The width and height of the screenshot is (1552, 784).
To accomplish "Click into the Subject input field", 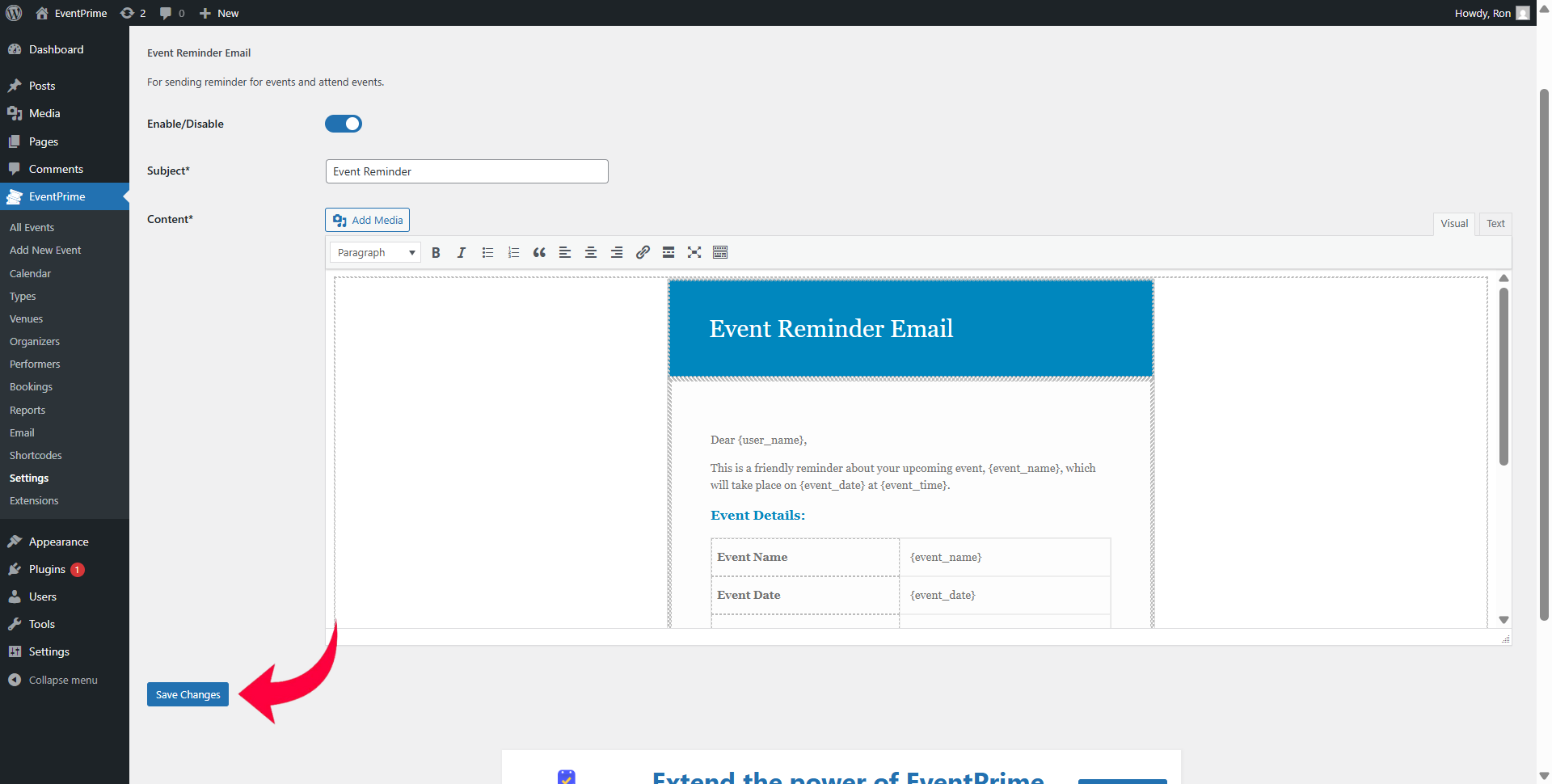I will tap(466, 171).
